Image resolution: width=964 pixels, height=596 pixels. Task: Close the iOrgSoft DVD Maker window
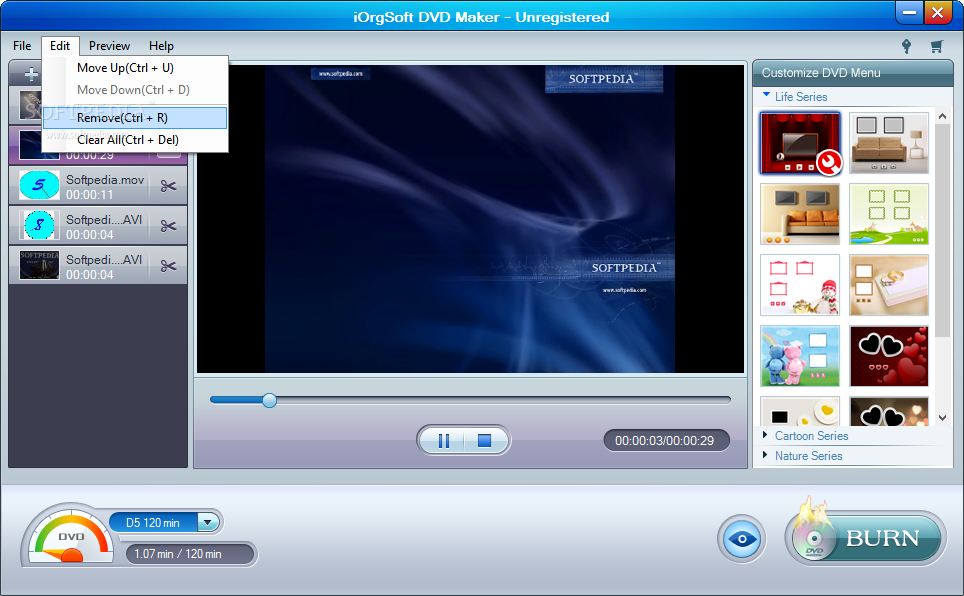click(x=938, y=12)
